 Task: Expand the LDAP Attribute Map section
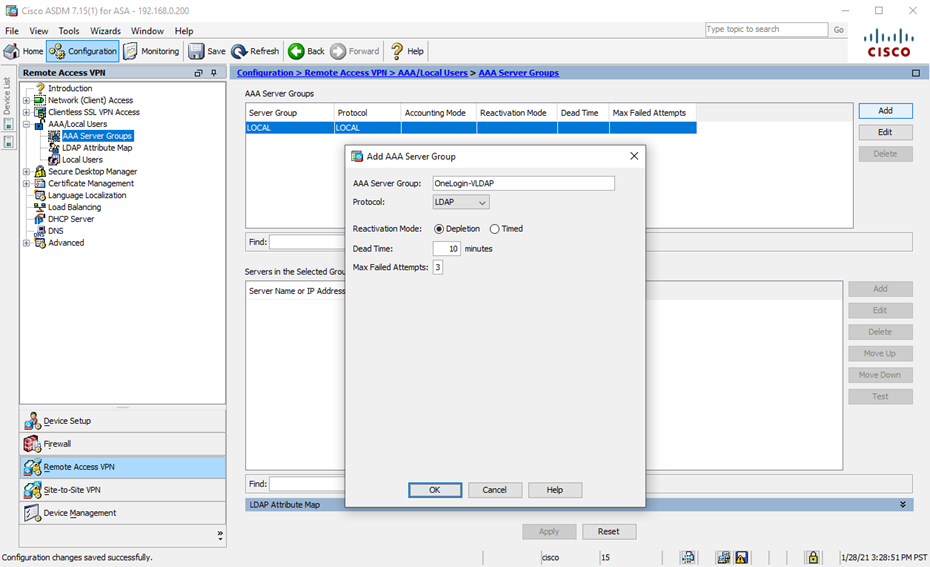pyautogui.click(x=903, y=505)
